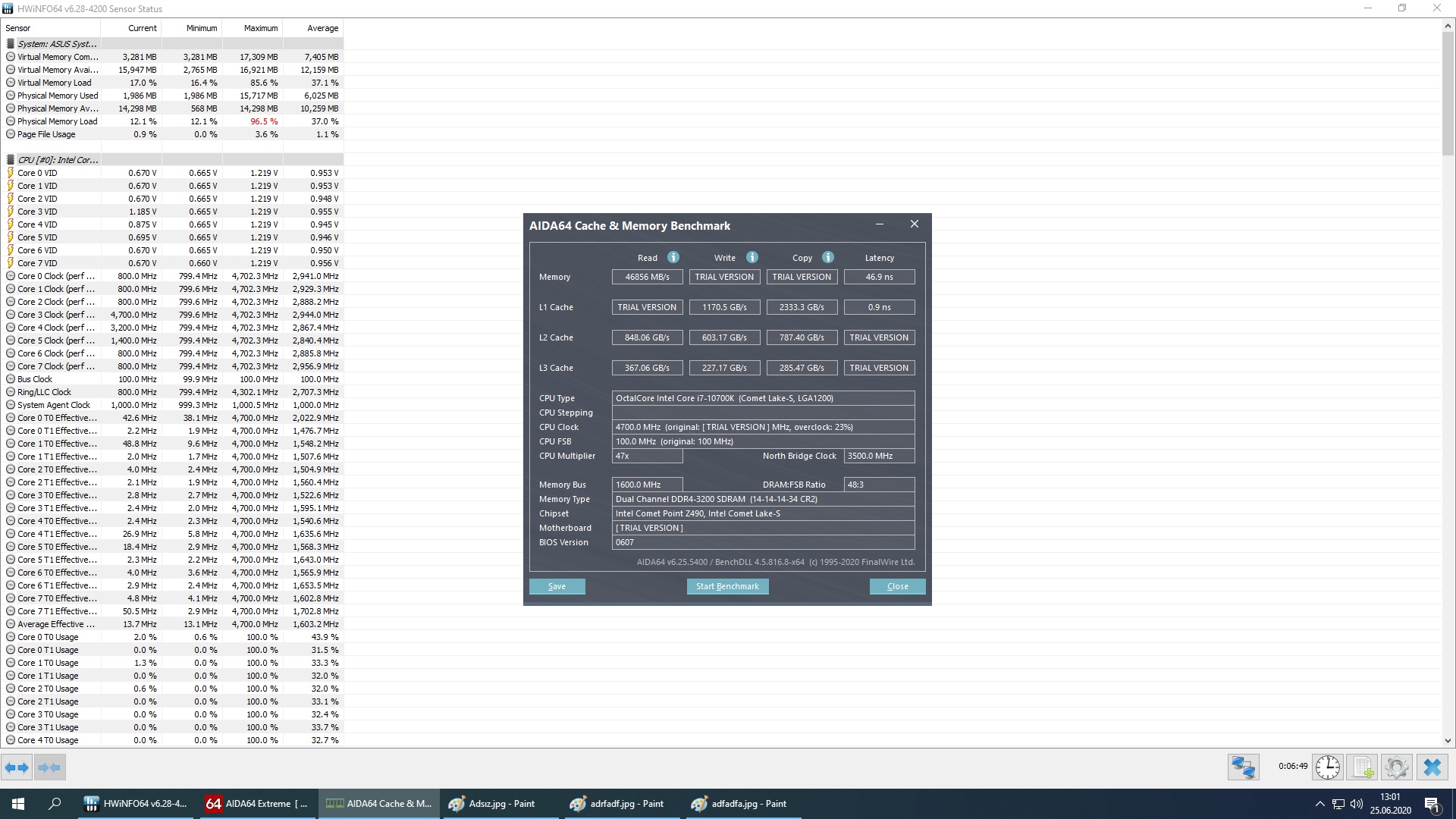Select Physical Memory Load sensor row
Viewport: 1456px width, 819px height.
(x=172, y=121)
